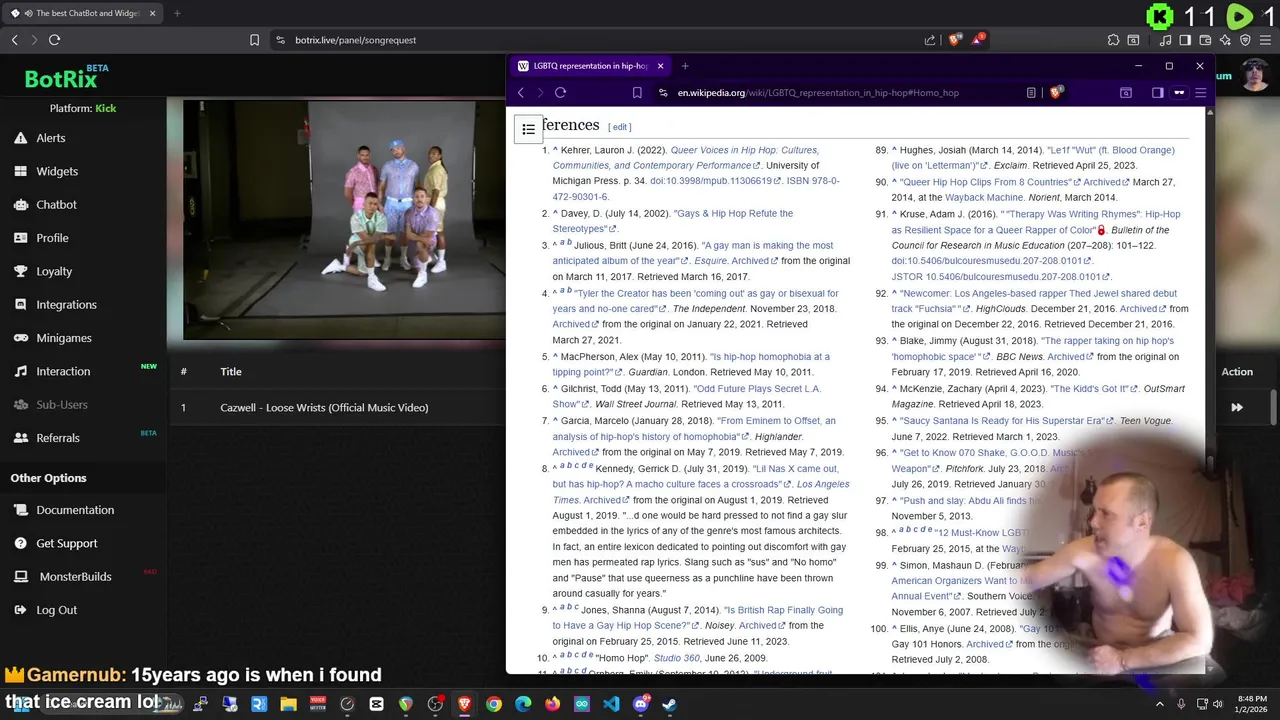
Task: Open the music note playlist icon
Action: click(1165, 40)
